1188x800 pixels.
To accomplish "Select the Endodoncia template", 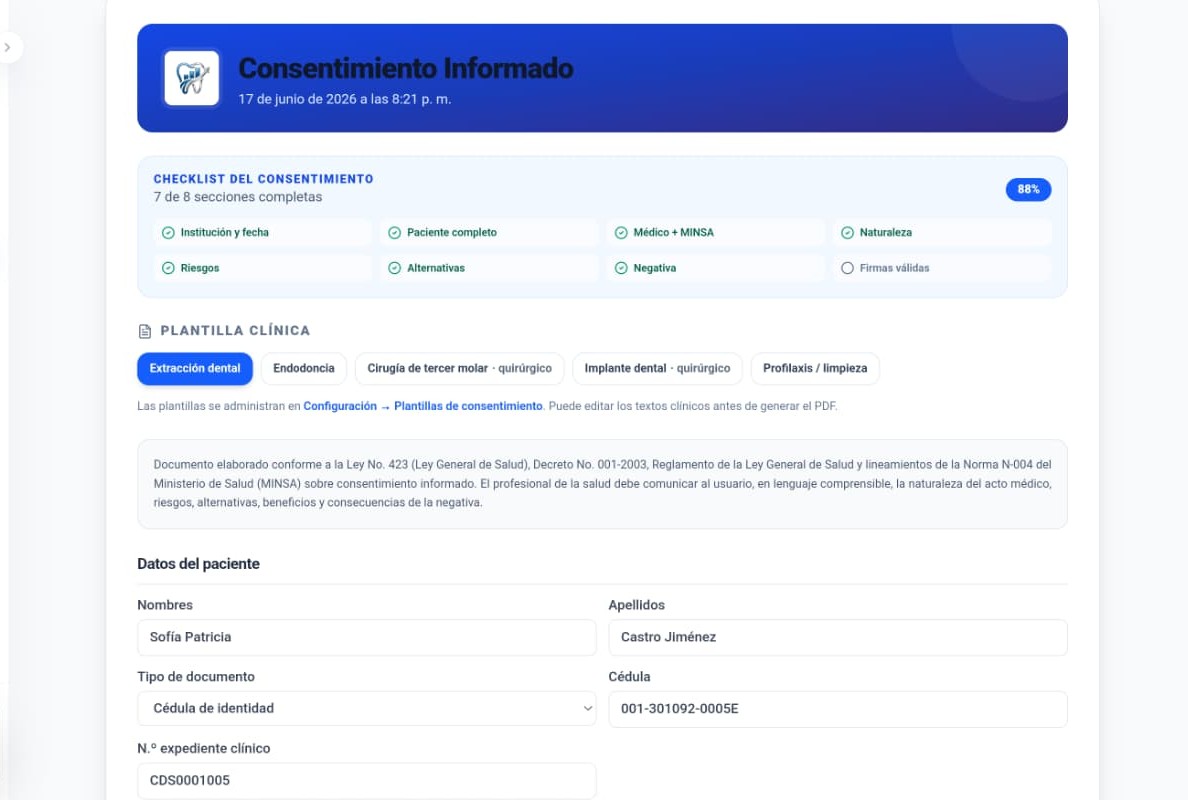I will (x=304, y=368).
